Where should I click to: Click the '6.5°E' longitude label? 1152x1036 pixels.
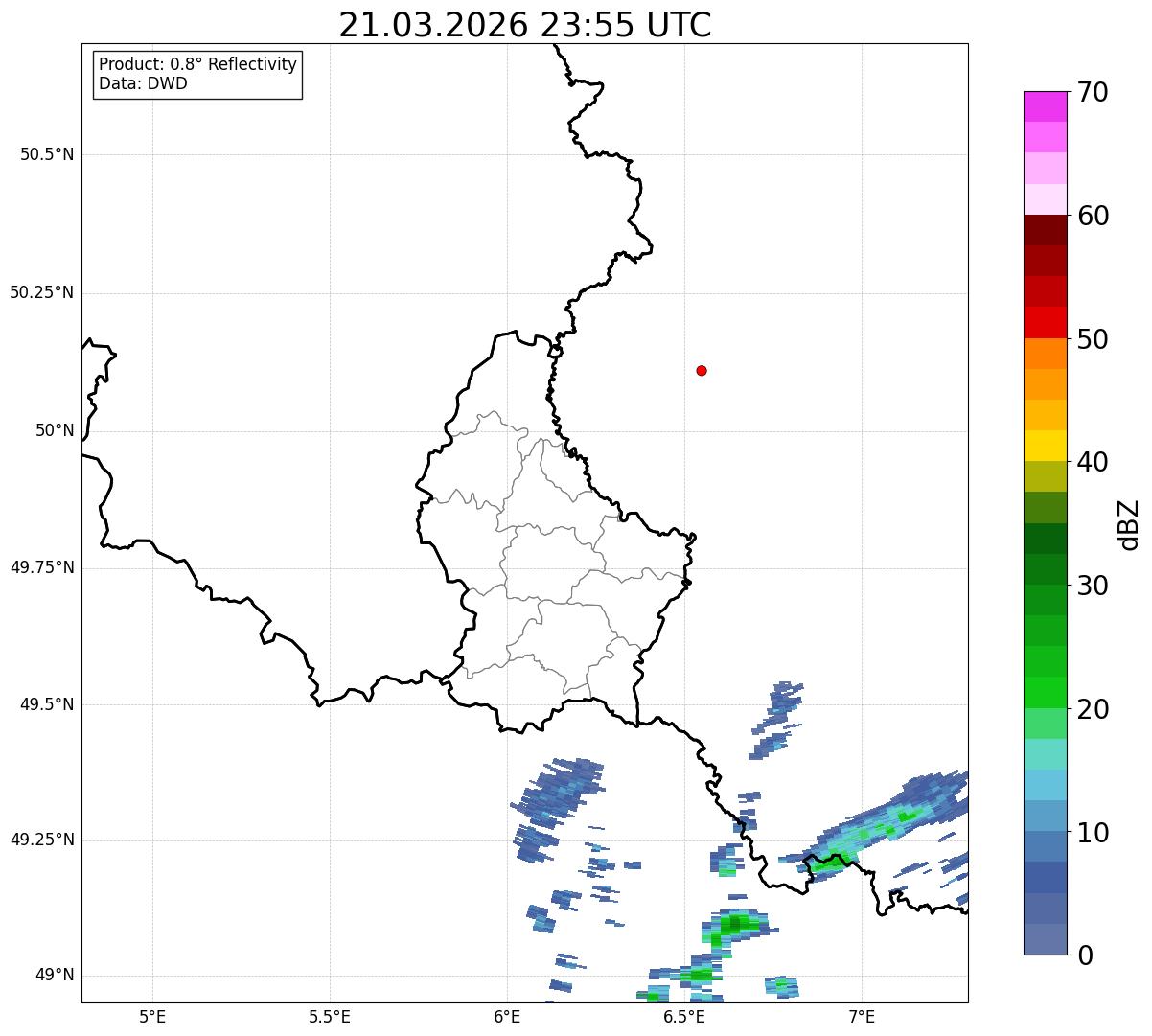coord(685,1016)
